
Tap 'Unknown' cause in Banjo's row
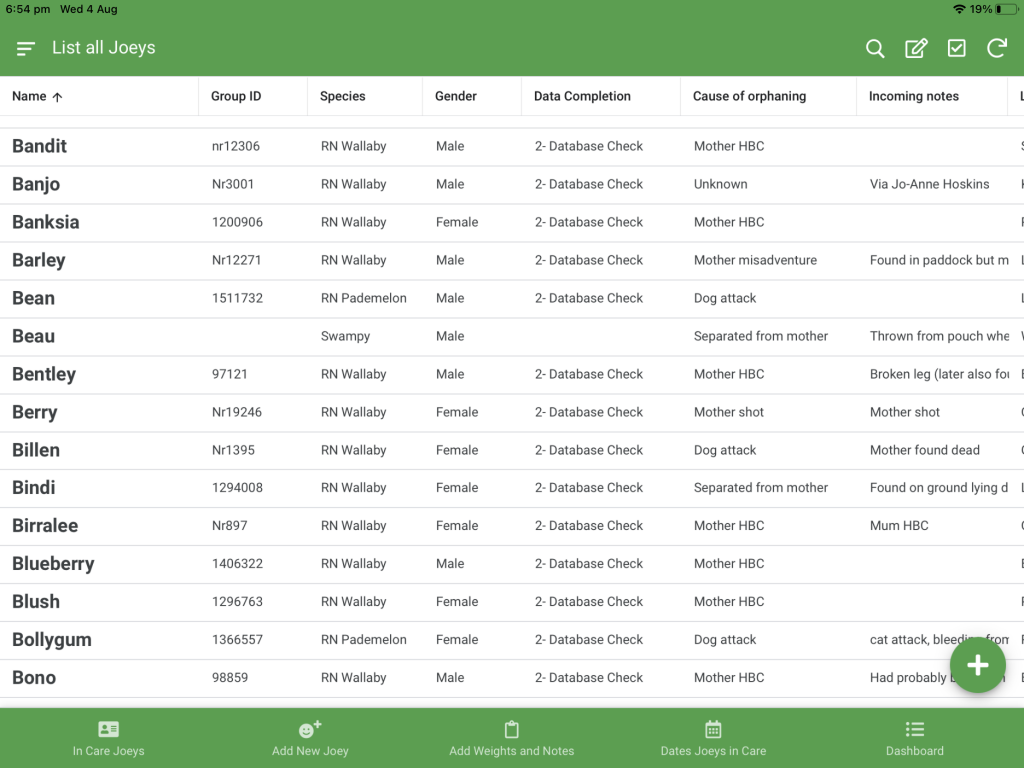tap(720, 184)
